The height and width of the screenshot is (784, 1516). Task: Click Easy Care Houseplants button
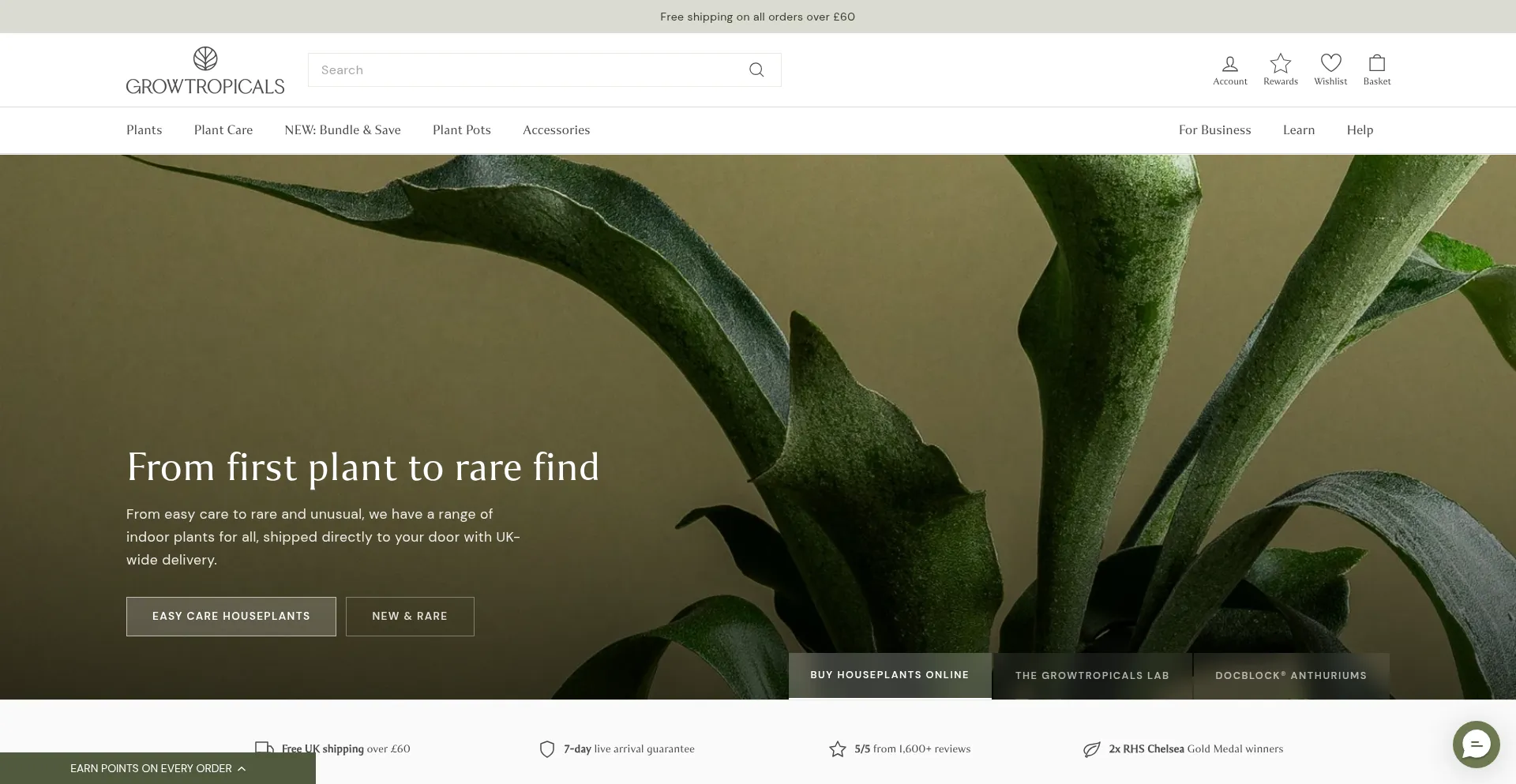tap(231, 617)
